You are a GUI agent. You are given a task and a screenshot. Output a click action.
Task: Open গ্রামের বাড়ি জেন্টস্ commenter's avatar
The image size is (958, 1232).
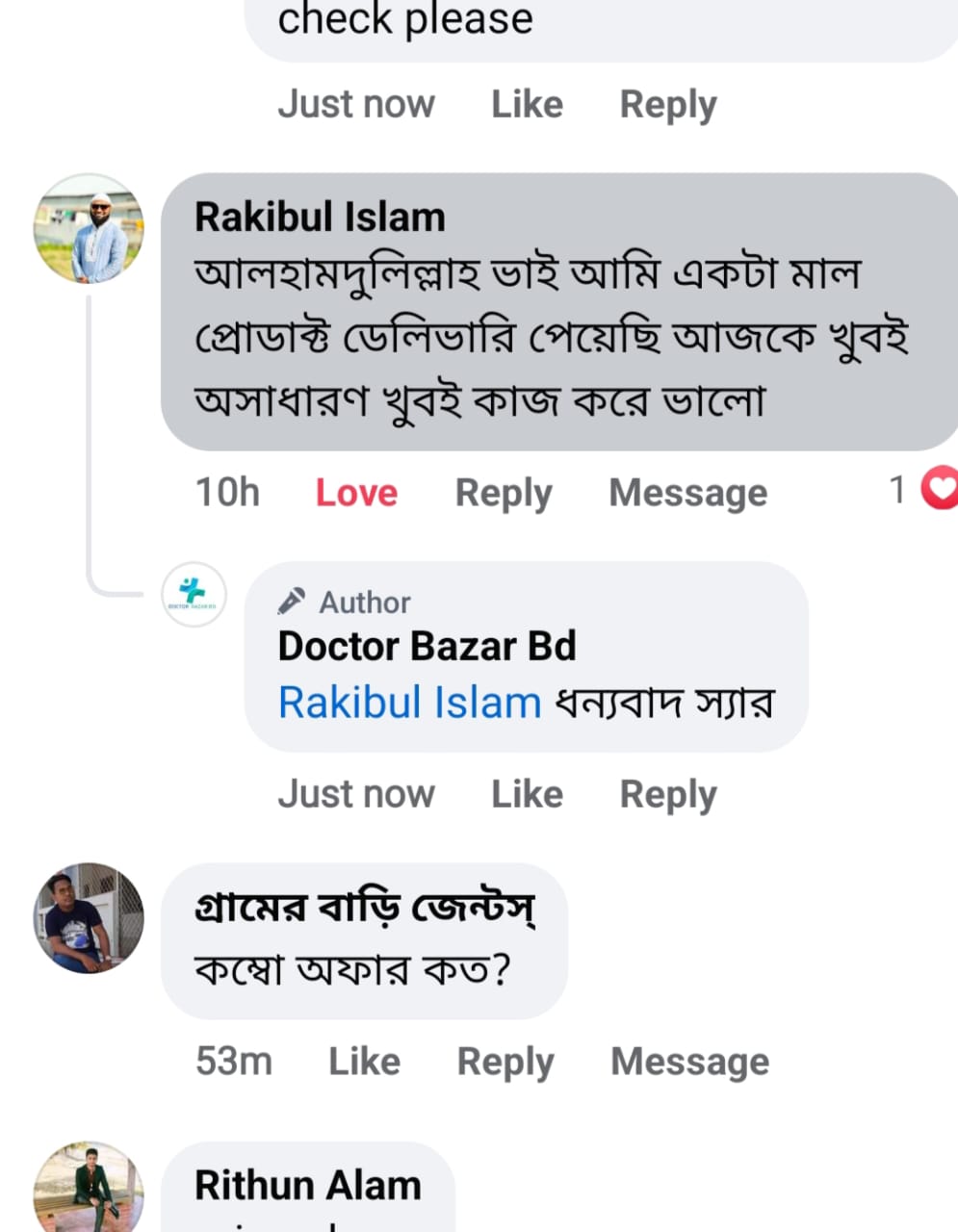(89, 917)
